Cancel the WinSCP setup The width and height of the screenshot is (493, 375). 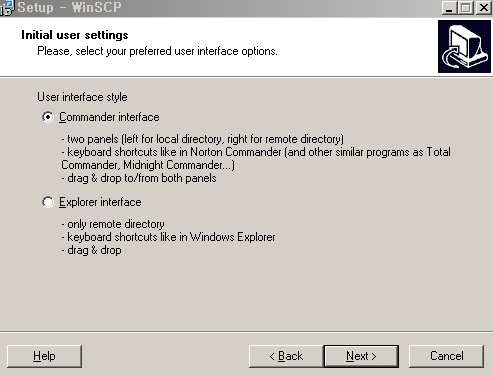click(x=446, y=356)
